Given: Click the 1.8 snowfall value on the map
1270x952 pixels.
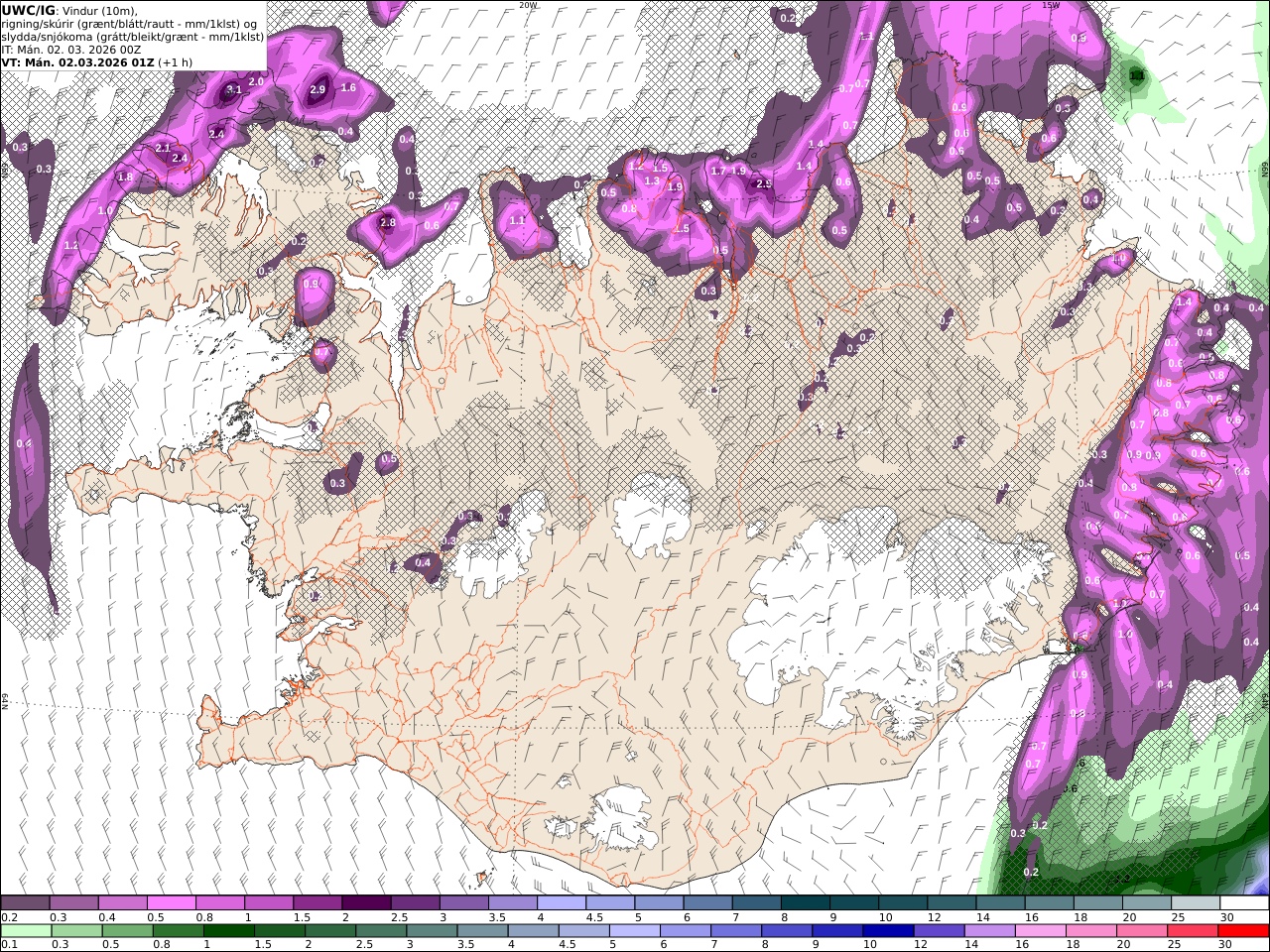Looking at the screenshot, I should tap(125, 178).
